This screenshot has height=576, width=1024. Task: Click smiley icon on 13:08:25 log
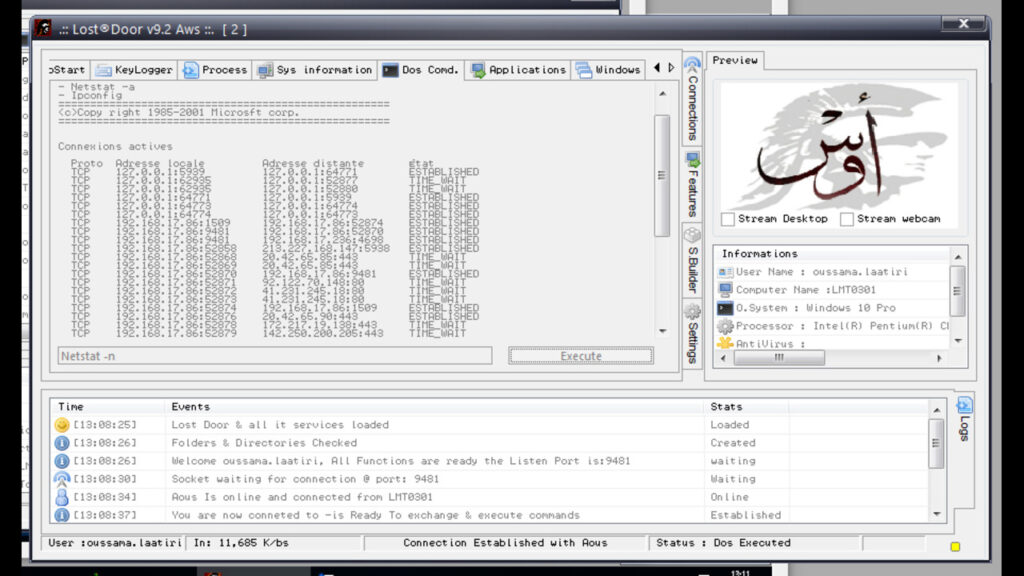tap(61, 425)
